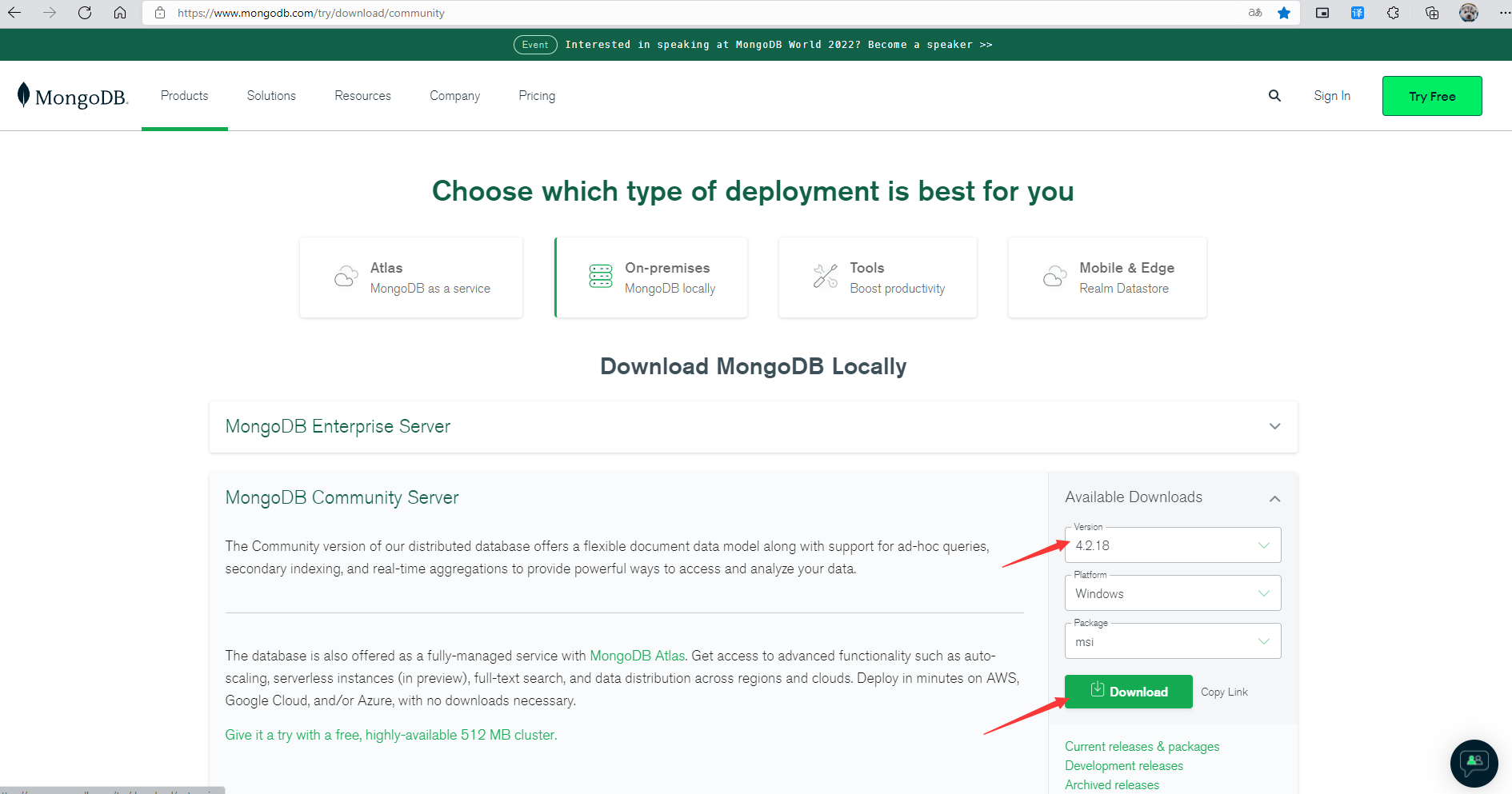Image resolution: width=1512 pixels, height=794 pixels.
Task: Click the site lock icon in address bar
Action: [160, 13]
